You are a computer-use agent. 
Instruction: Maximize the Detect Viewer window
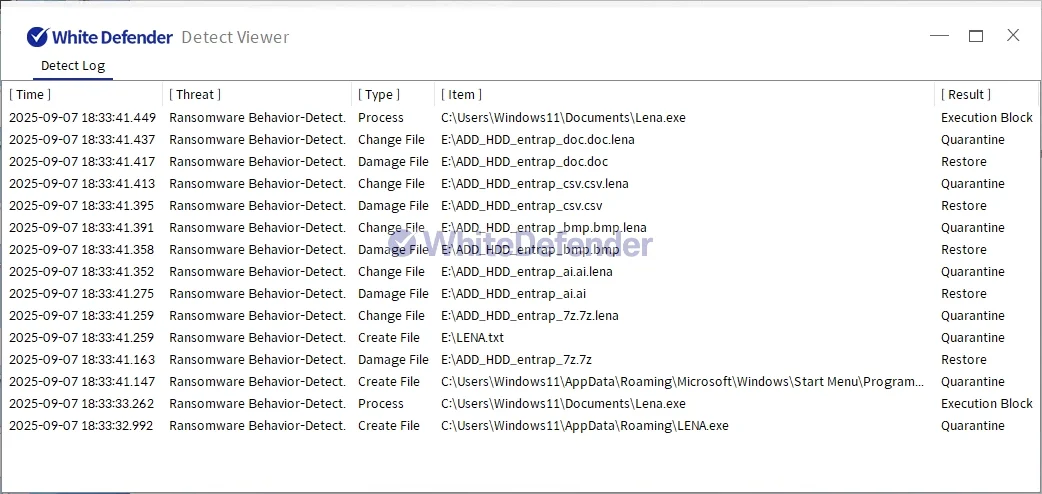(x=976, y=36)
